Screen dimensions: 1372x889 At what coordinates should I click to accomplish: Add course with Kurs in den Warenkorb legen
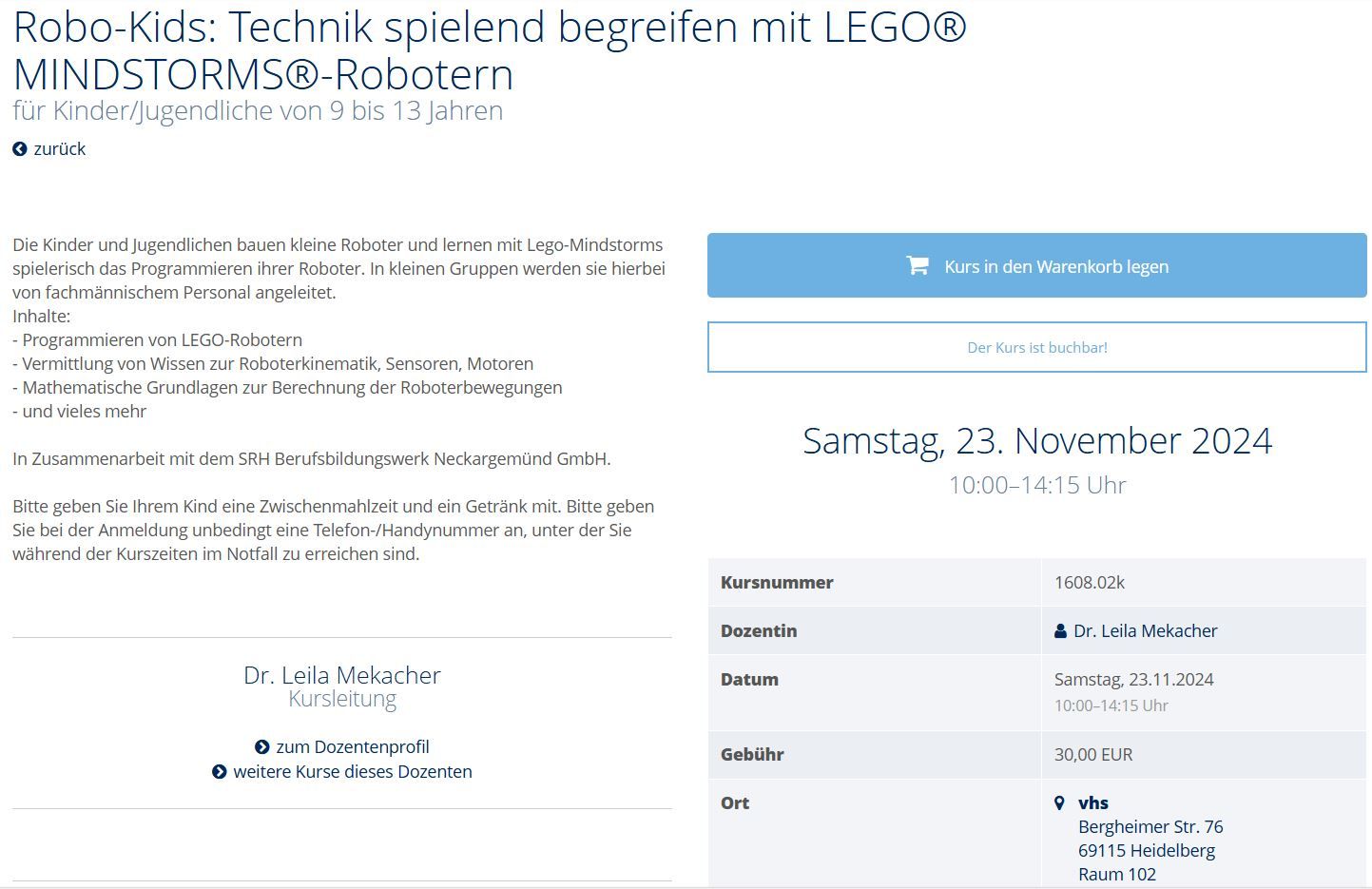(1037, 265)
